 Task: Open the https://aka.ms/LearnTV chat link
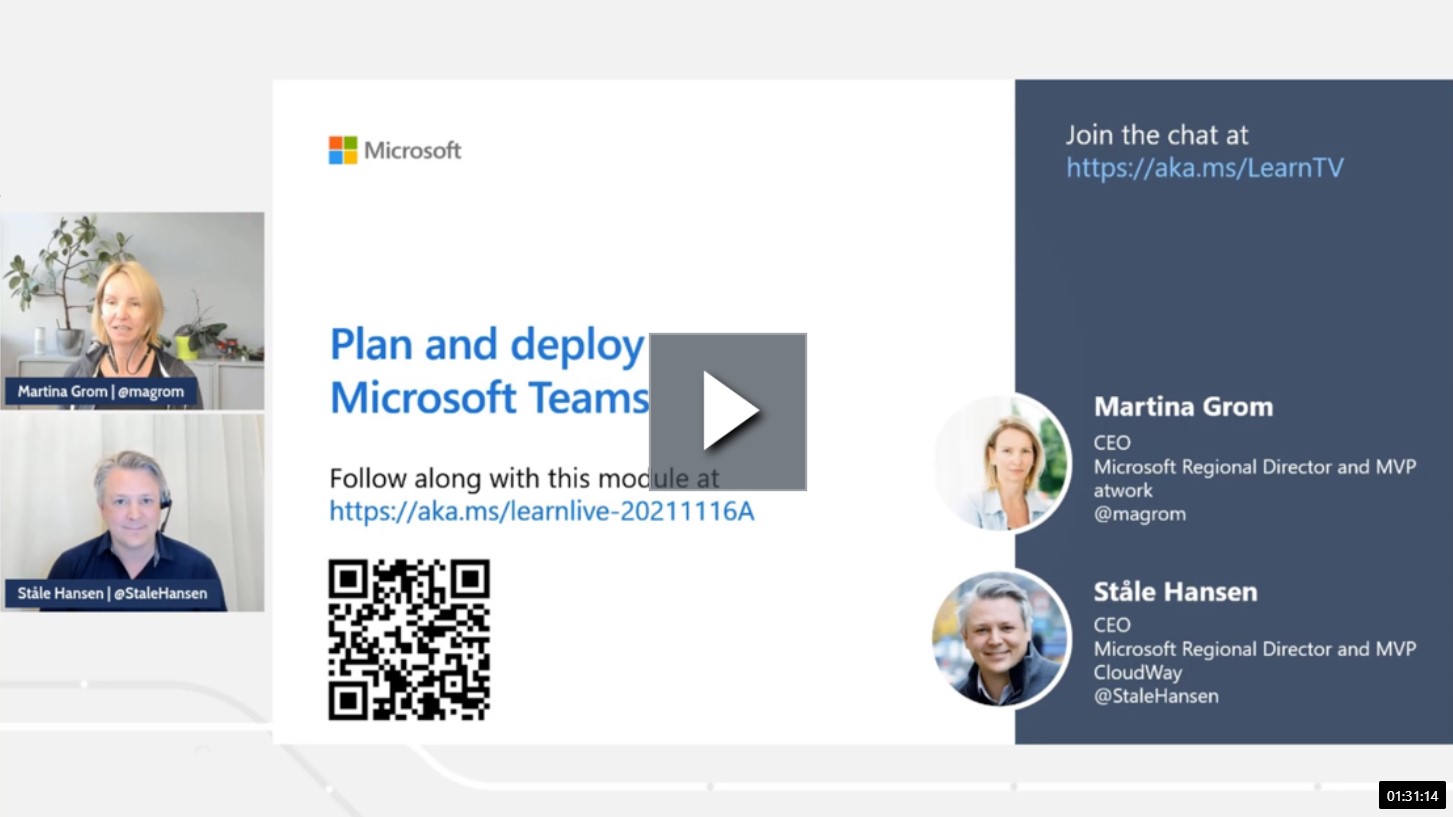1204,168
